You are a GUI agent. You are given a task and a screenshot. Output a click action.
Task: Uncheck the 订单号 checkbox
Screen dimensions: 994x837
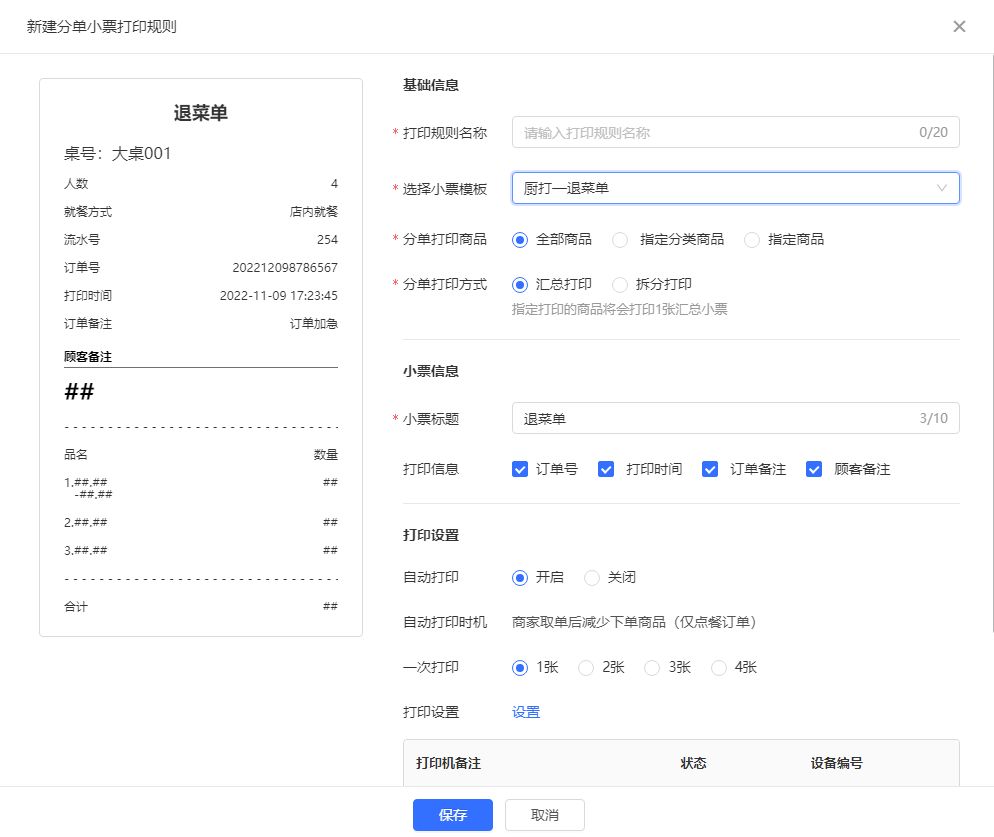(520, 469)
